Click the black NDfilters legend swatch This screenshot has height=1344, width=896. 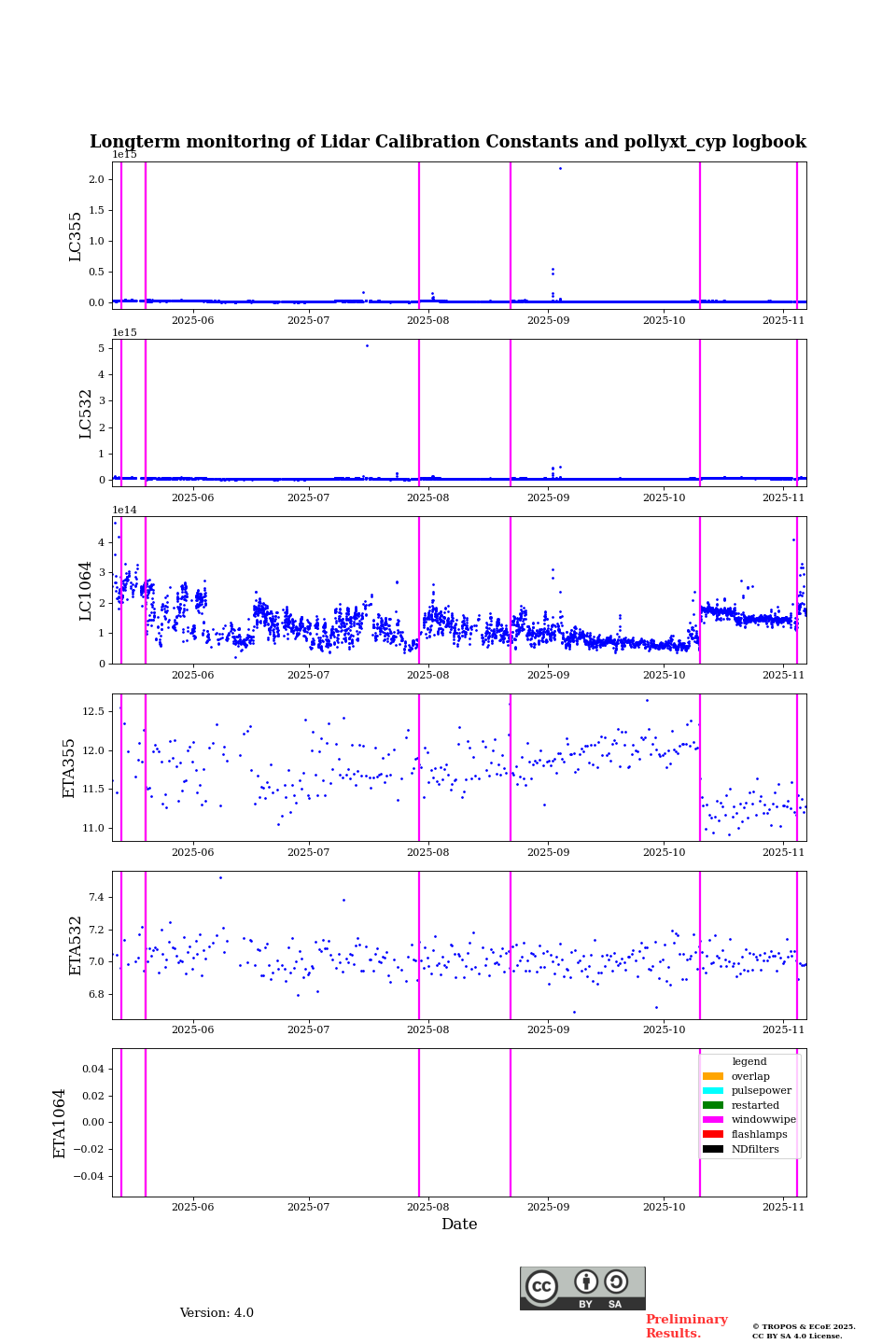(712, 1149)
